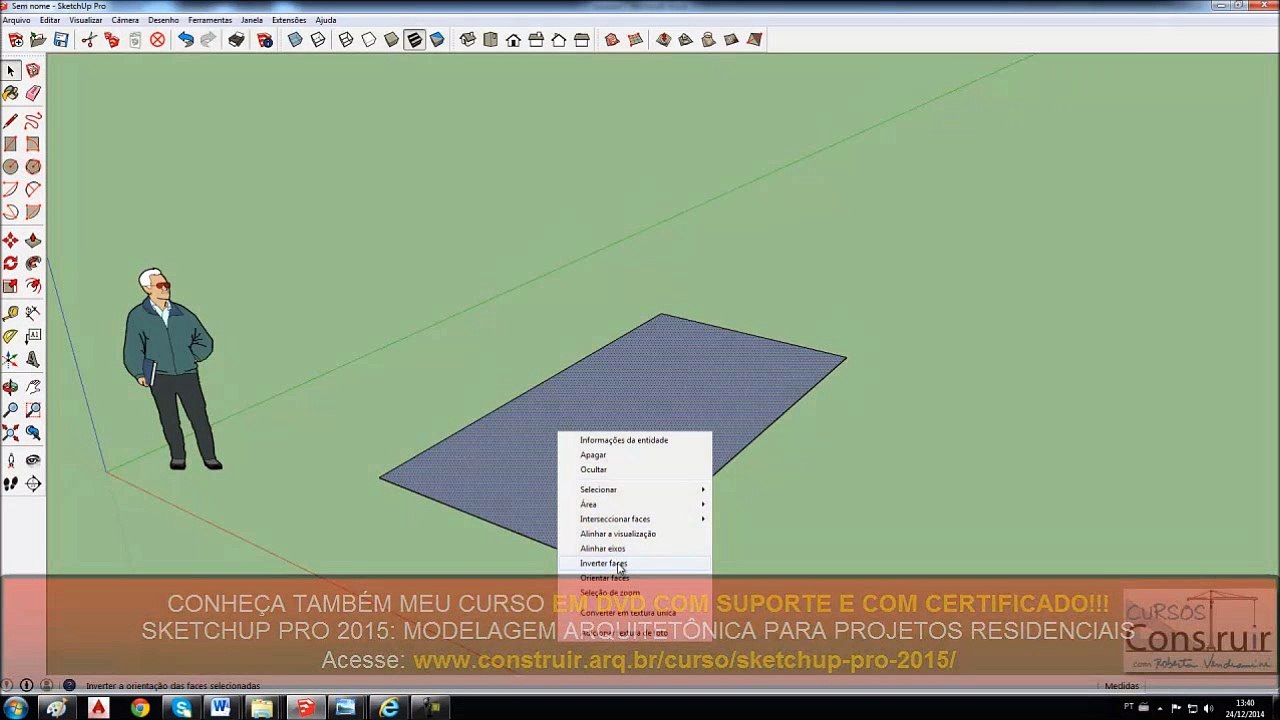Choose the Eraser tool

coord(33,94)
